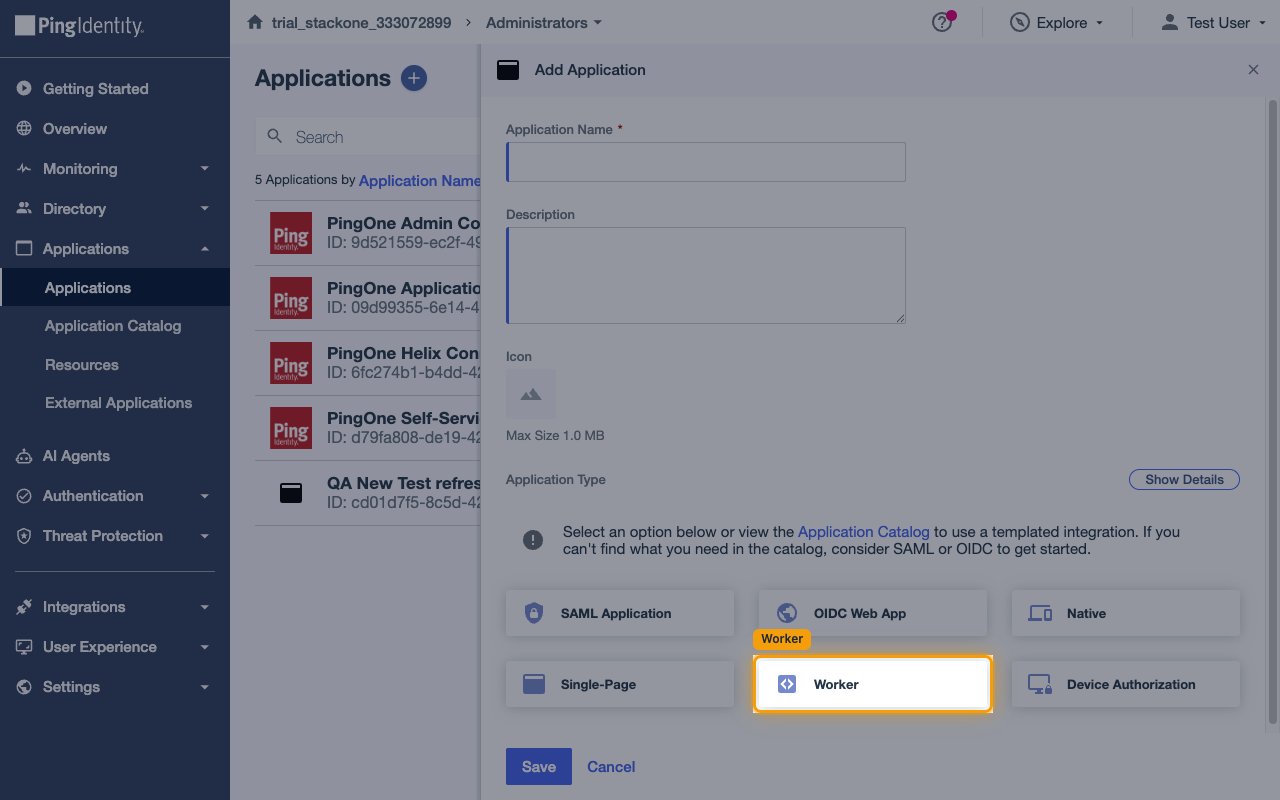1280x800 pixels.
Task: Expand the Threat Protection menu
Action: [x=204, y=536]
